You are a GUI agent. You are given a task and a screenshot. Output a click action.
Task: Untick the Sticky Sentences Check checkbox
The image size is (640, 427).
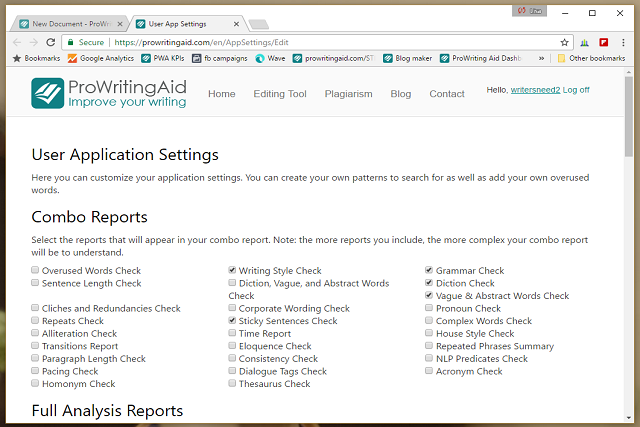point(232,321)
